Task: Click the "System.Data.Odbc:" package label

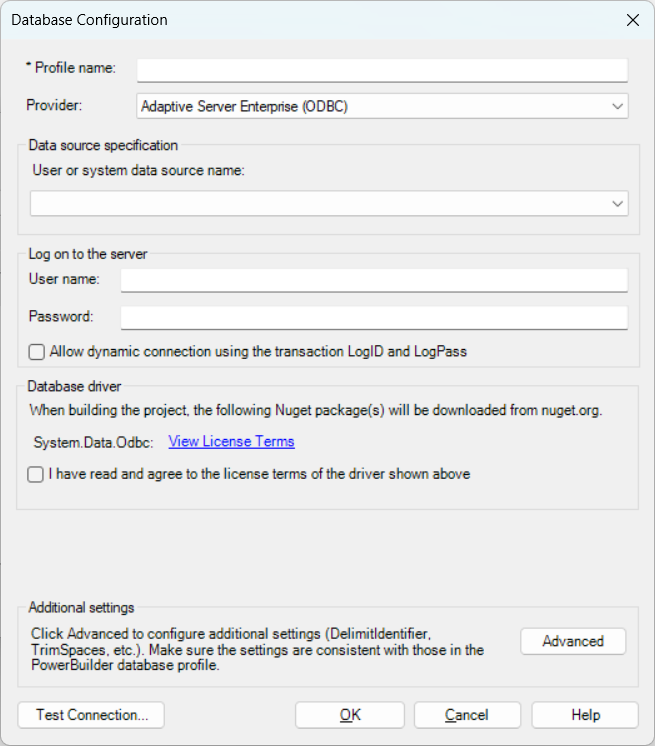Action: [x=92, y=441]
